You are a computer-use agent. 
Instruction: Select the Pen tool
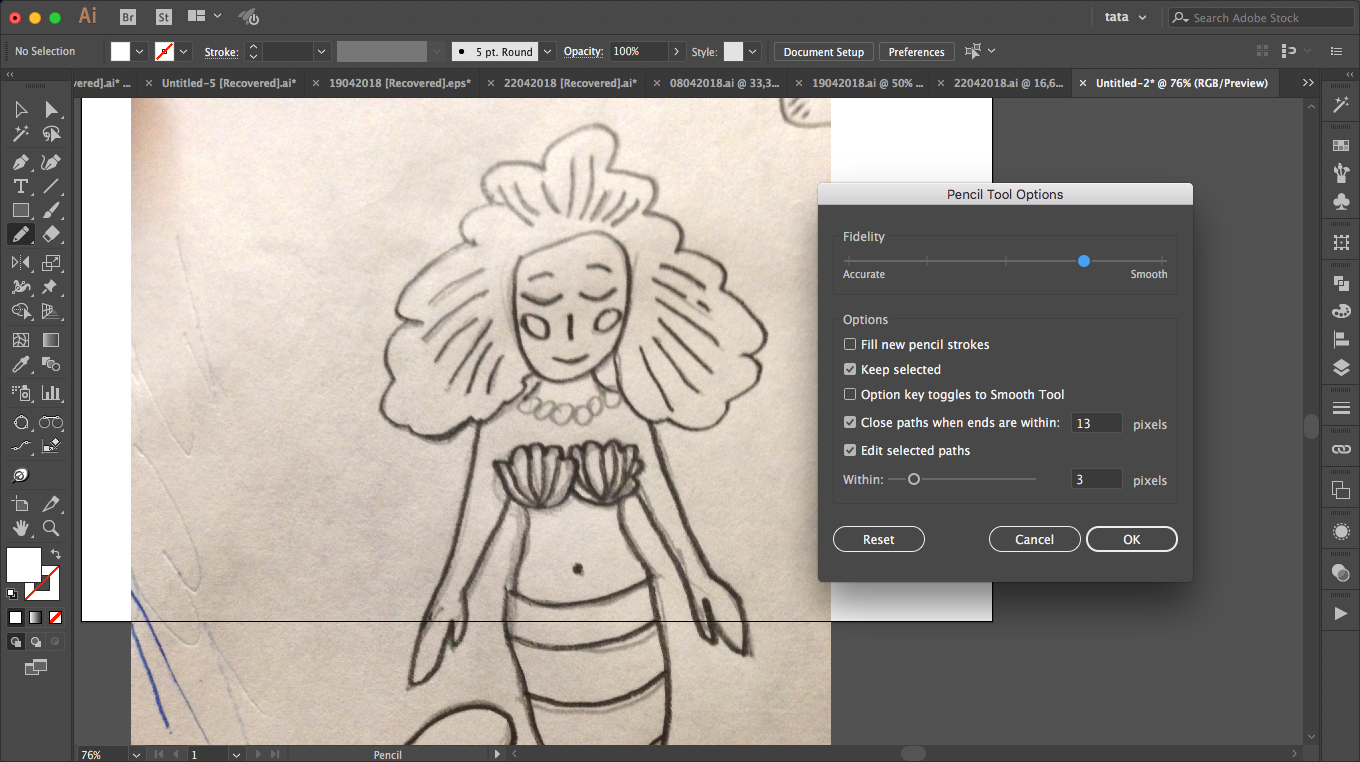click(x=20, y=162)
